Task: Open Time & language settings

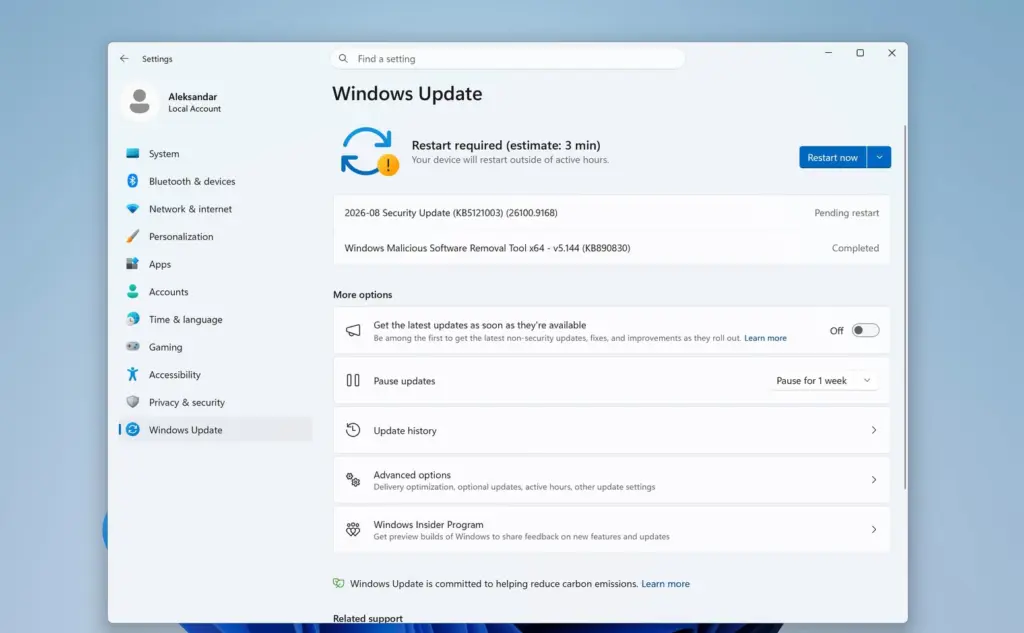Action: 216,319
